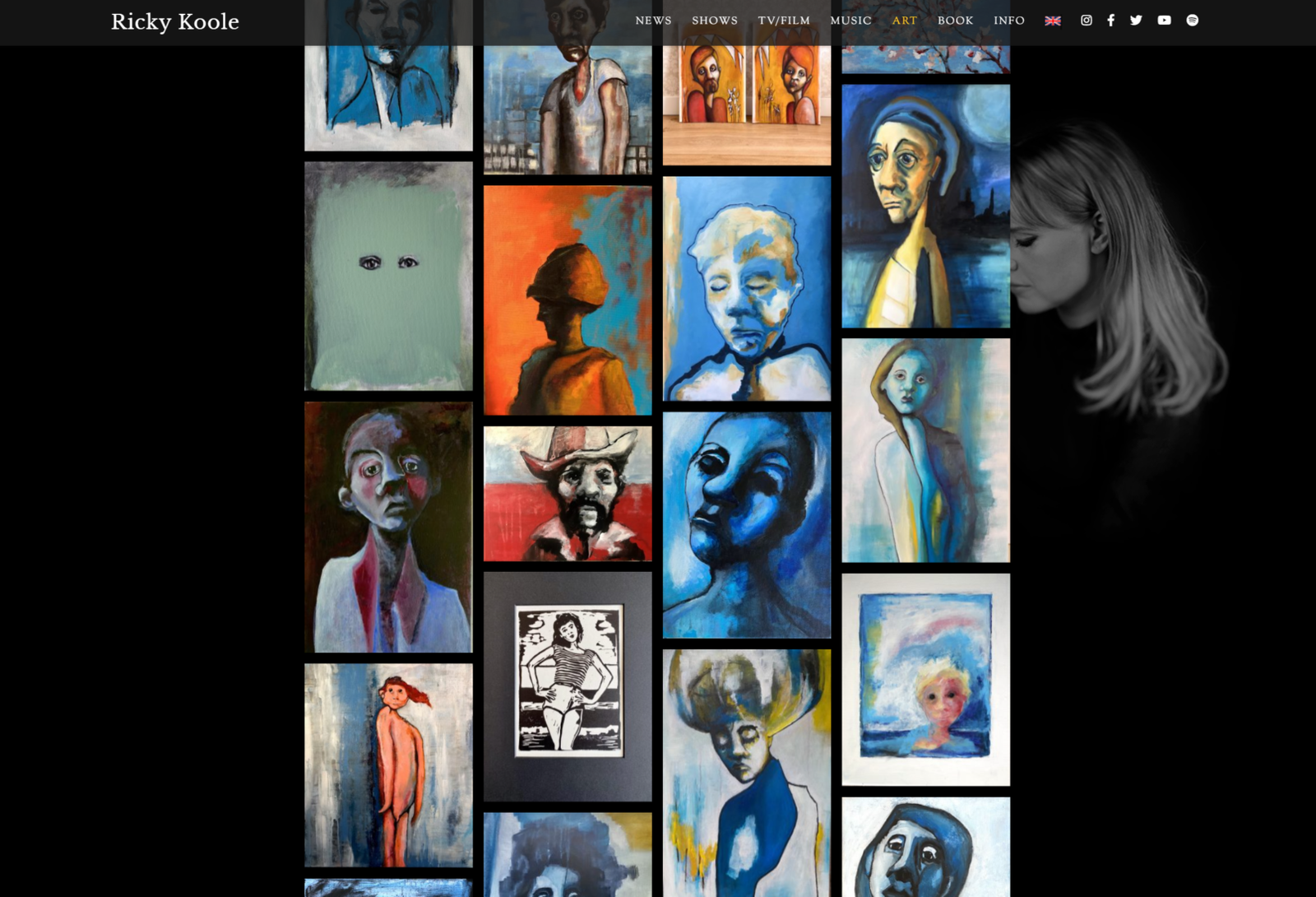Navigate to the SHOWS page
This screenshot has width=1316, height=897.
coord(714,20)
